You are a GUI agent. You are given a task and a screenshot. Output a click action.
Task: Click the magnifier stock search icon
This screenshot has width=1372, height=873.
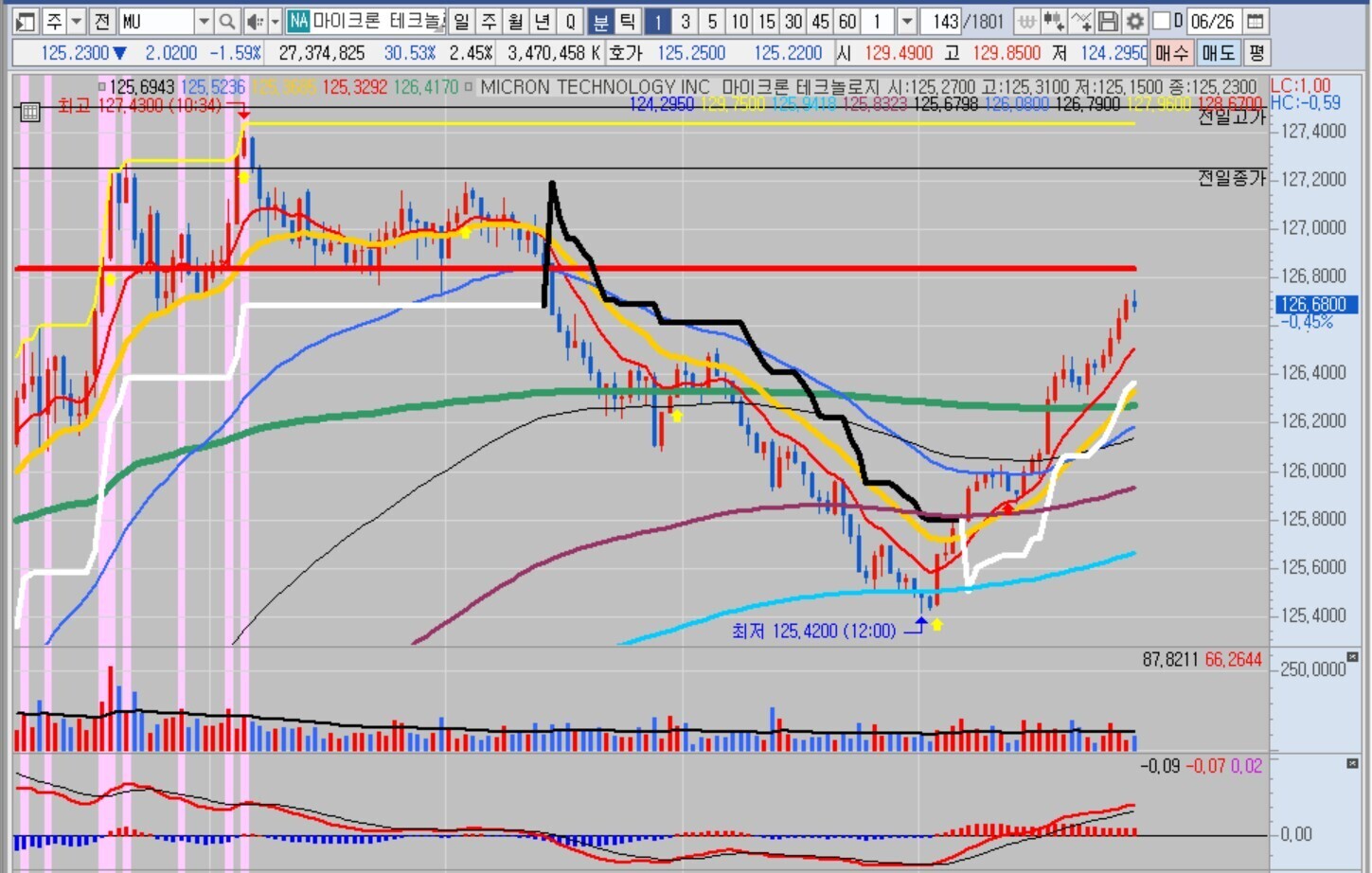pyautogui.click(x=226, y=21)
